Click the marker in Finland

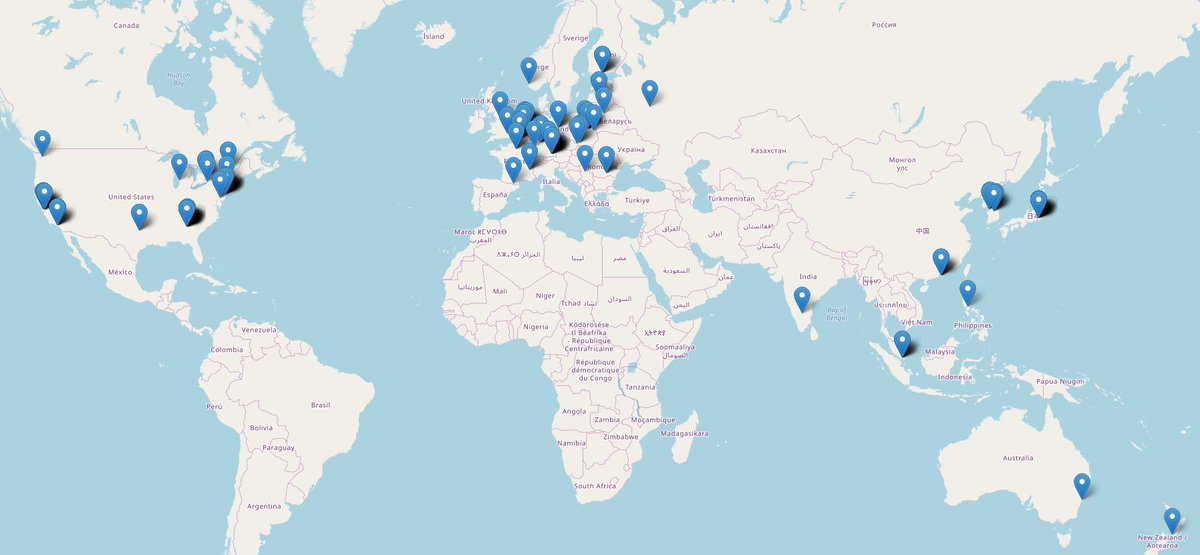[x=602, y=59]
